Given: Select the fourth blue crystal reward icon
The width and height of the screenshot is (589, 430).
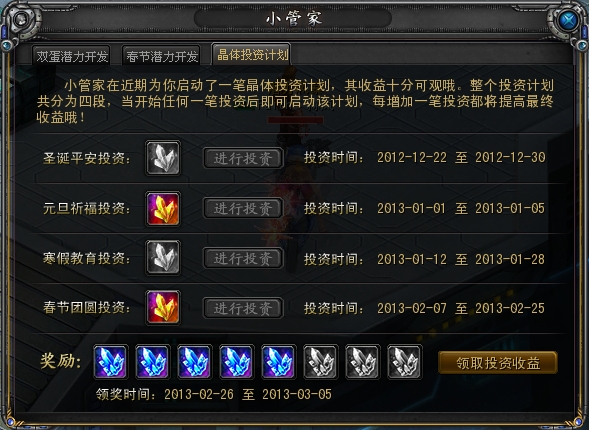Looking at the screenshot, I should point(237,362).
